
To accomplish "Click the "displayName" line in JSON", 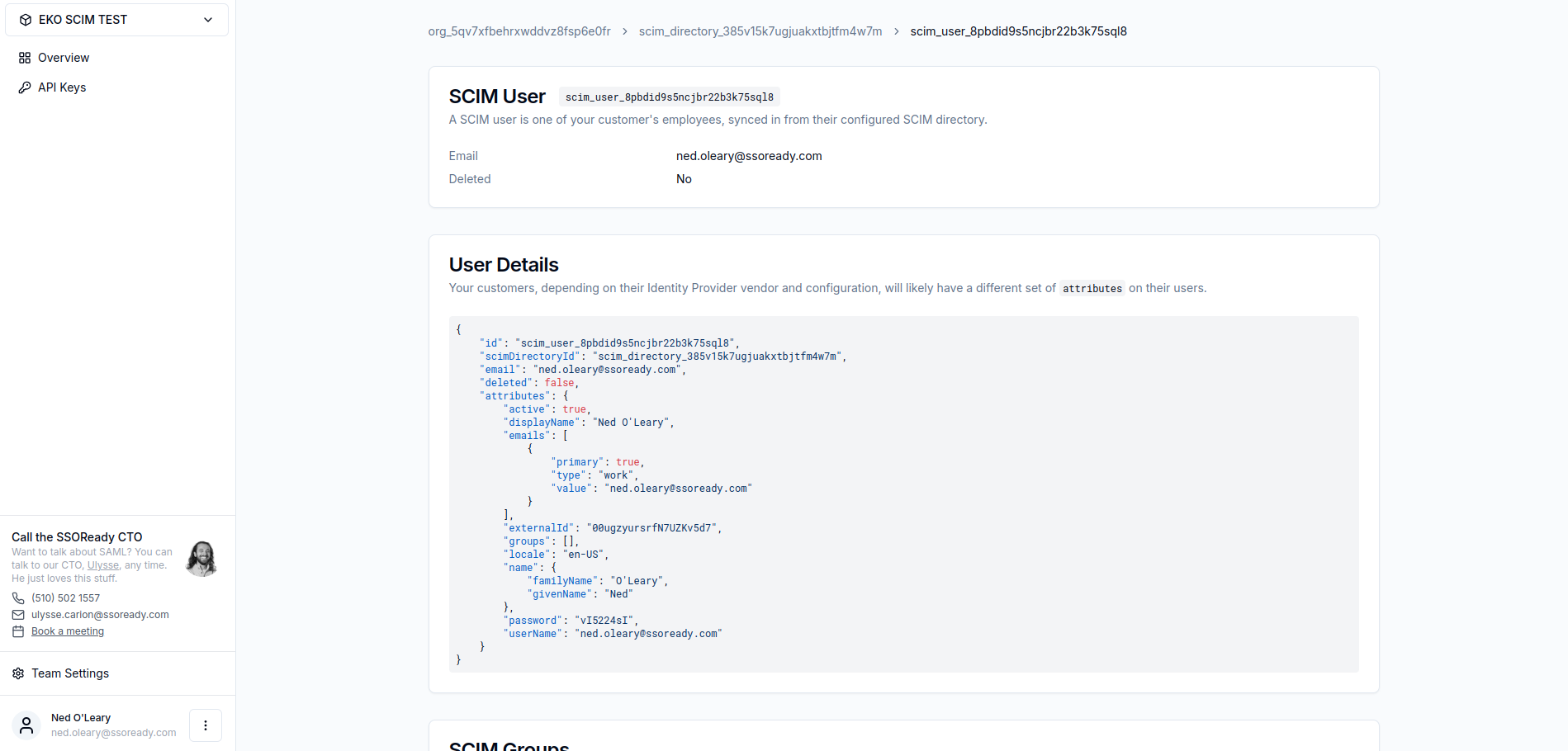I will [589, 423].
